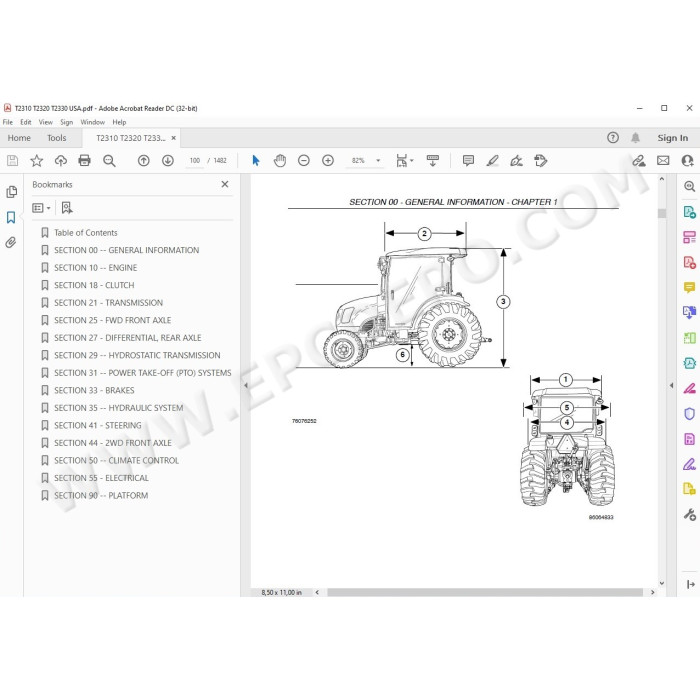Click the current page number field

point(195,161)
